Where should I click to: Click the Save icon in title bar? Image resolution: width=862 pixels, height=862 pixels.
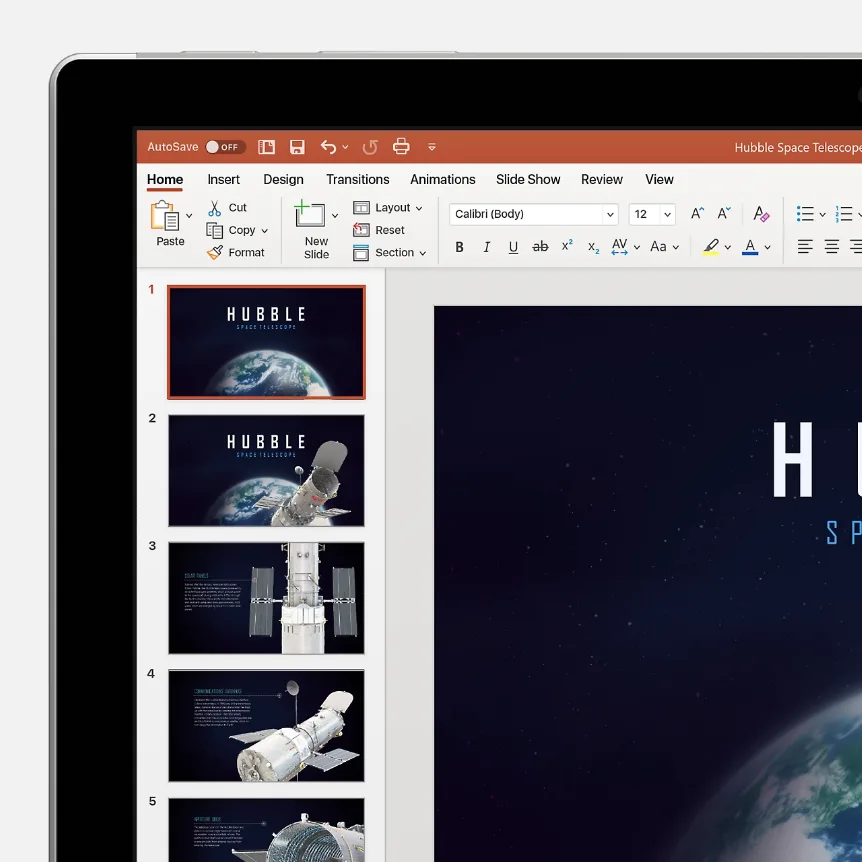[x=297, y=147]
